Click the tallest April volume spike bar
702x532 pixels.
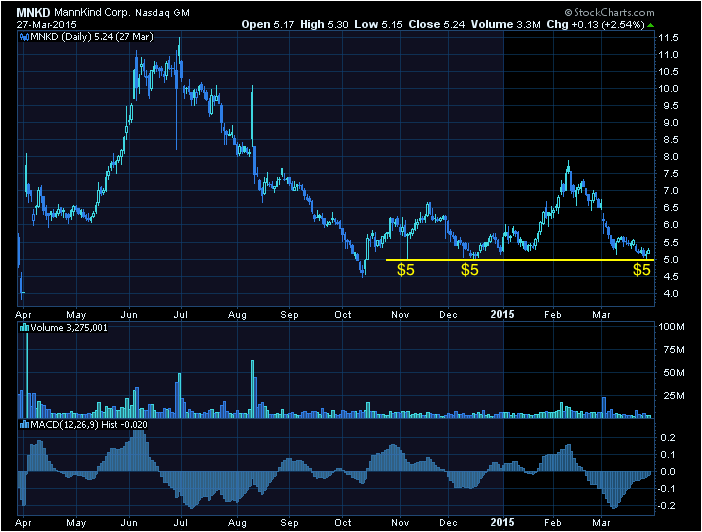(x=27, y=375)
